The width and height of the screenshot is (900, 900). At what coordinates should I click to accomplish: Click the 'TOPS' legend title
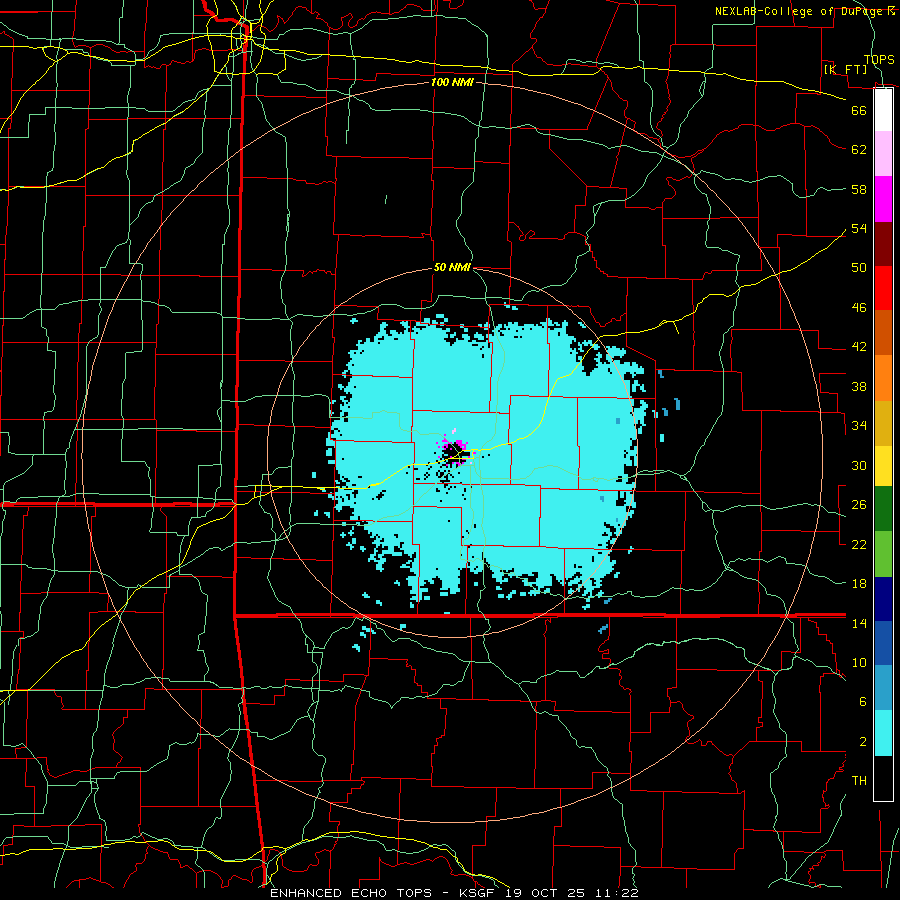(x=879, y=59)
